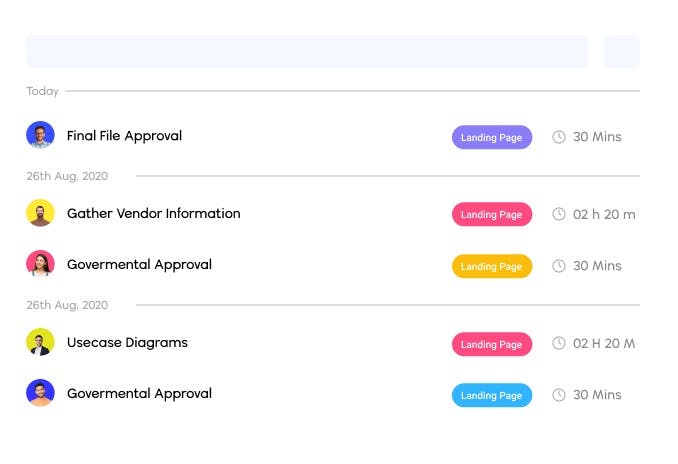The width and height of the screenshot is (678, 464).
Task: Open the Final File Approval task
Action: pos(124,136)
